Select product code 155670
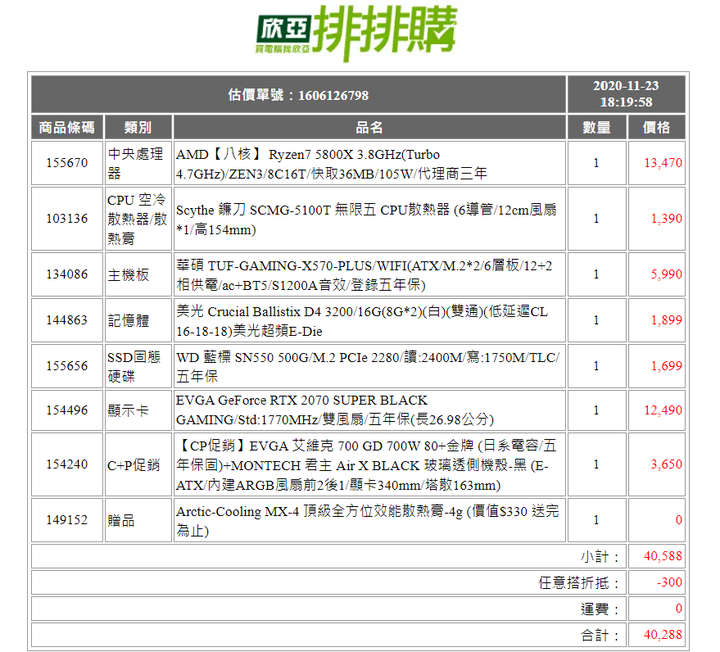Screen dimensions: 720x652 (x=67, y=163)
